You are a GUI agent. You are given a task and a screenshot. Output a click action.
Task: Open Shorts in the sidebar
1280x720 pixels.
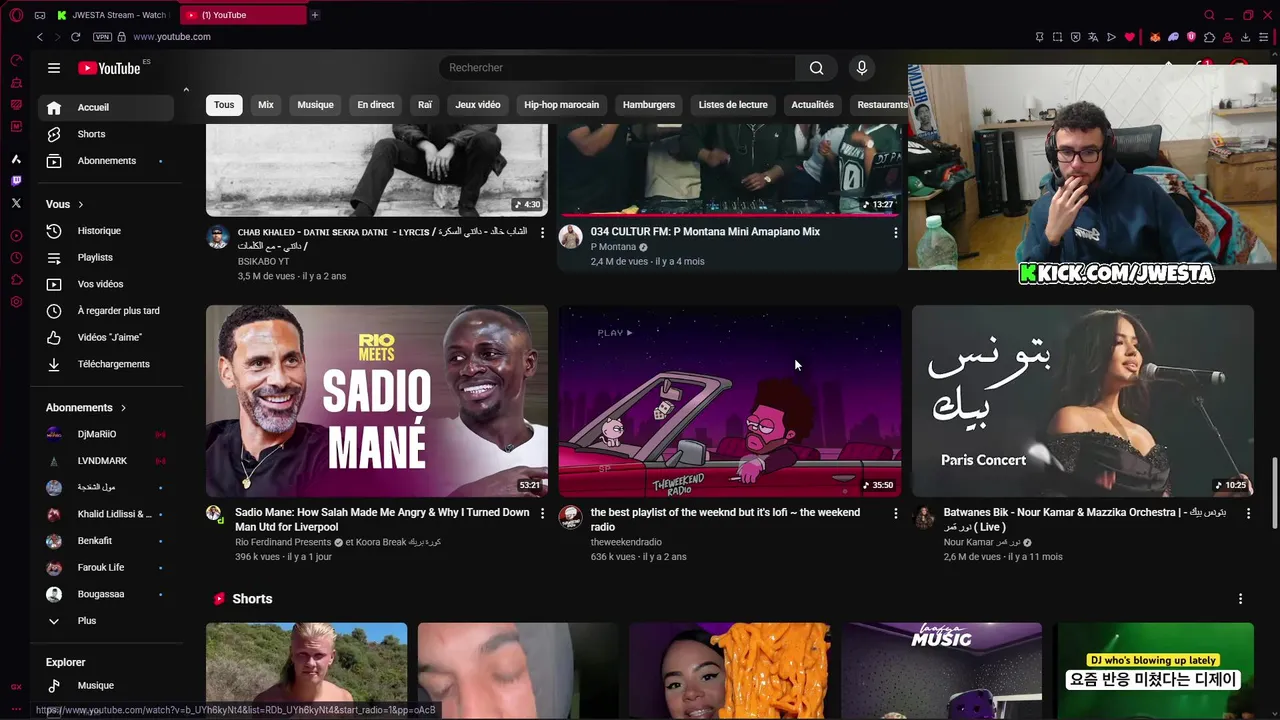pos(105,134)
